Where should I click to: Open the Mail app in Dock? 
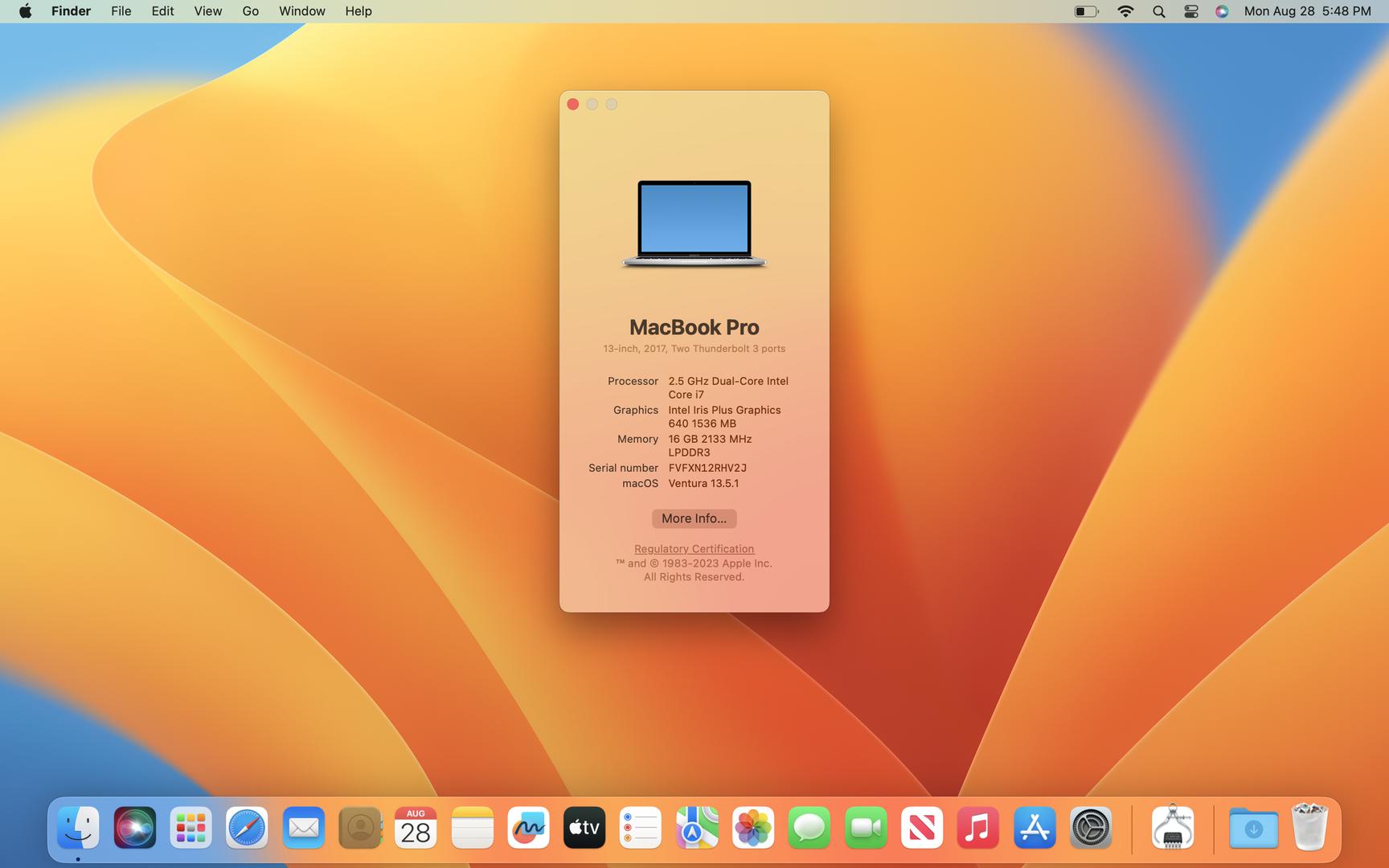pos(303,828)
